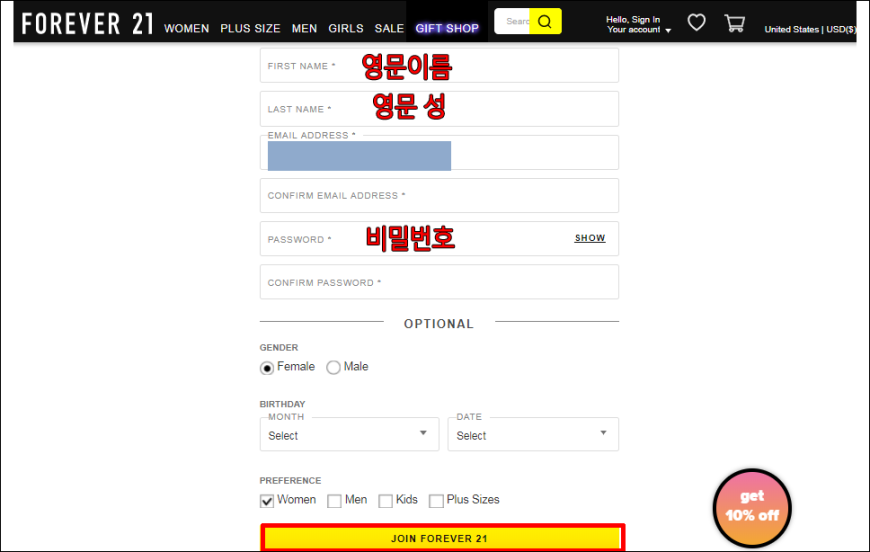Uncheck the Women preference checkbox

(x=267, y=501)
